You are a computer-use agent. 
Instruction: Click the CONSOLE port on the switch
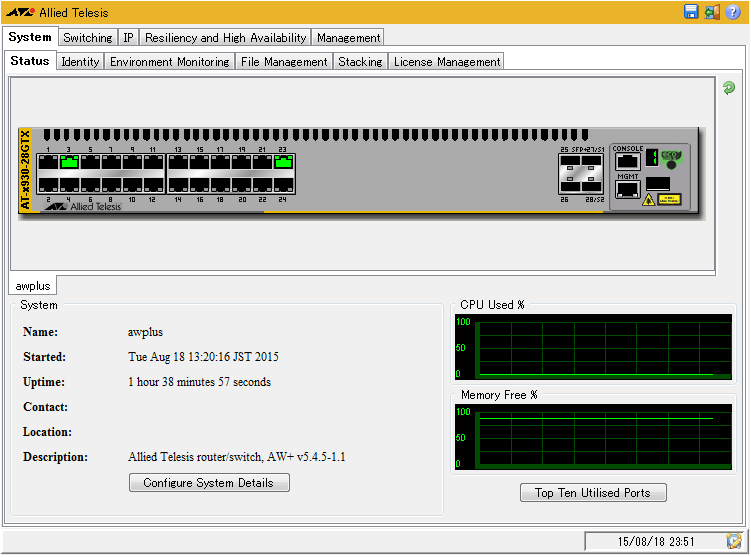[x=627, y=161]
